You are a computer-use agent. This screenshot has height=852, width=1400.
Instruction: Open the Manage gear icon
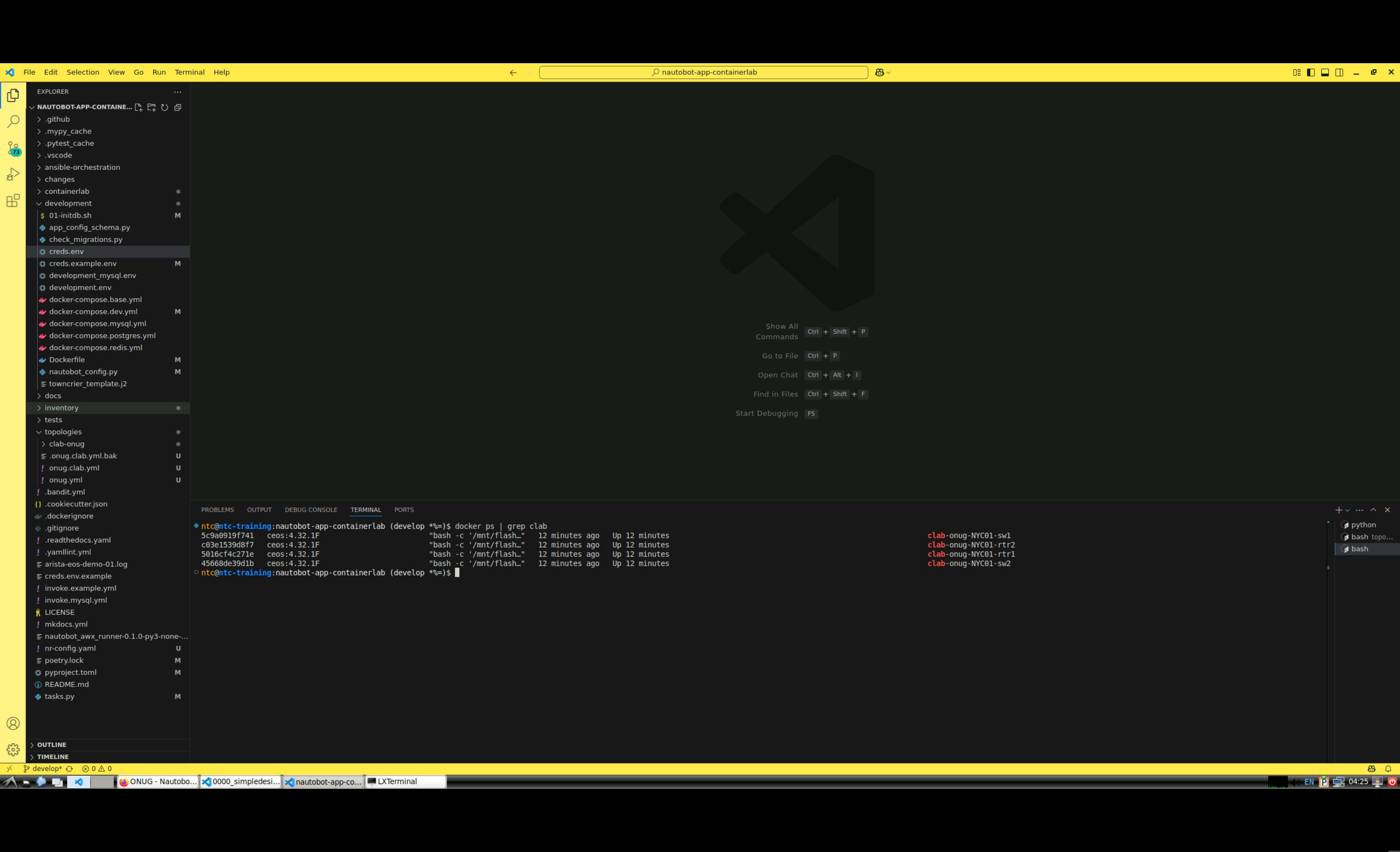point(13,749)
